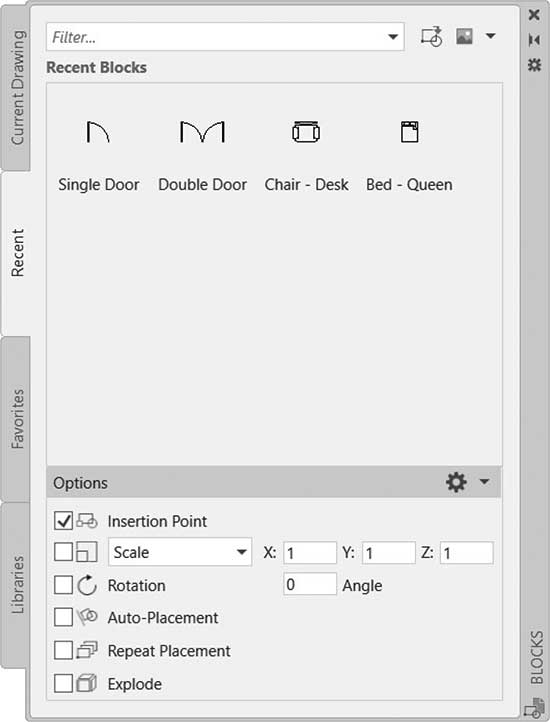Open the Scale type dropdown
Screen dimensions: 550x722
click(x=180, y=552)
